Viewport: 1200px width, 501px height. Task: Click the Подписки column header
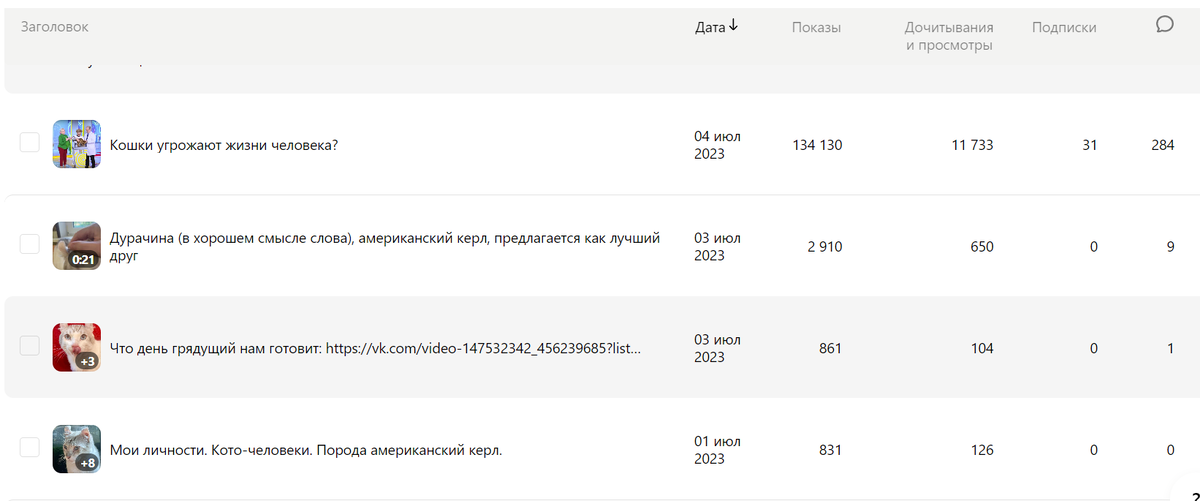click(1064, 27)
